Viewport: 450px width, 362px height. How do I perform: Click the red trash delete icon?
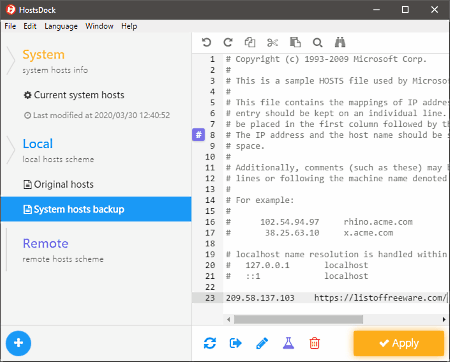coord(315,343)
